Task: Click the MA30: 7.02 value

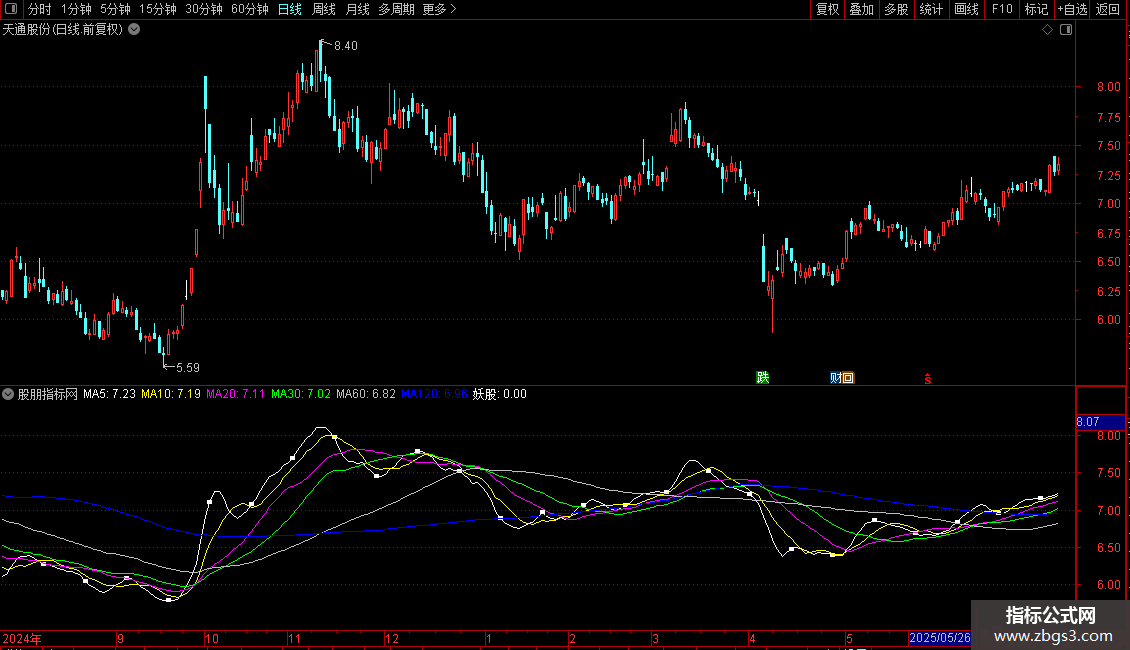Action: coord(301,394)
